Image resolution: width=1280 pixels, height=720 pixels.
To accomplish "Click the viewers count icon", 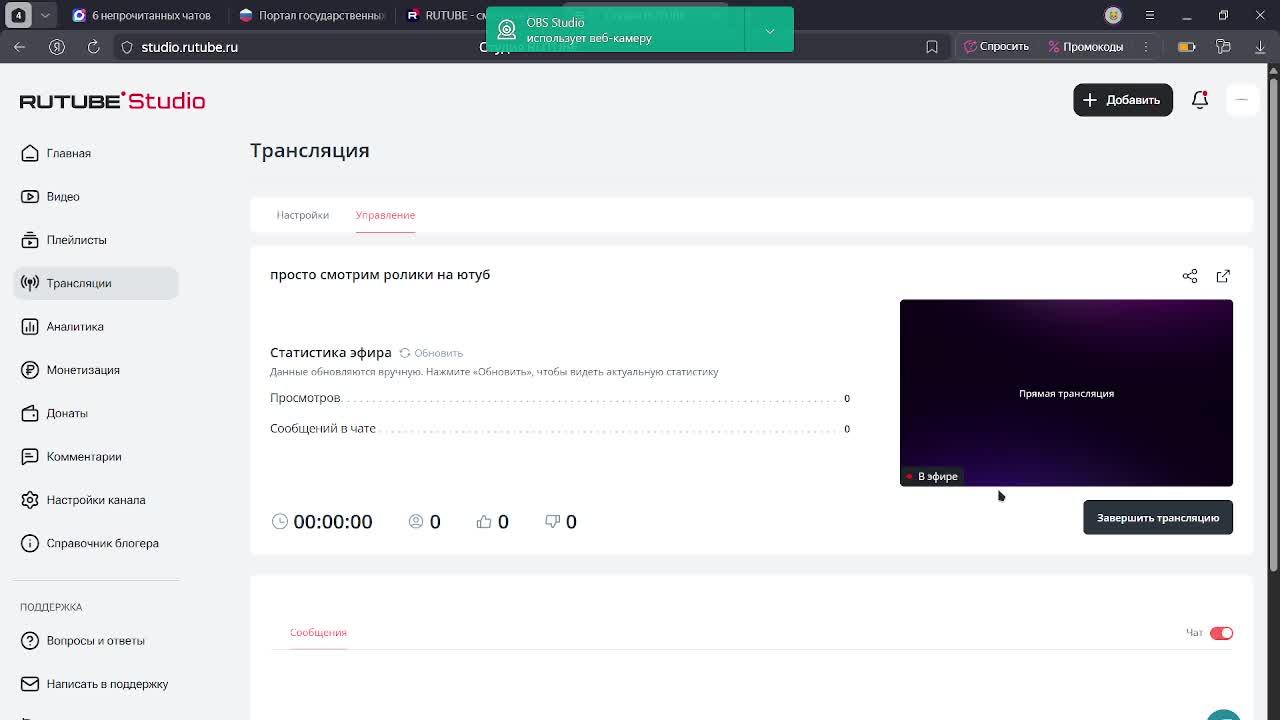I will click(416, 521).
